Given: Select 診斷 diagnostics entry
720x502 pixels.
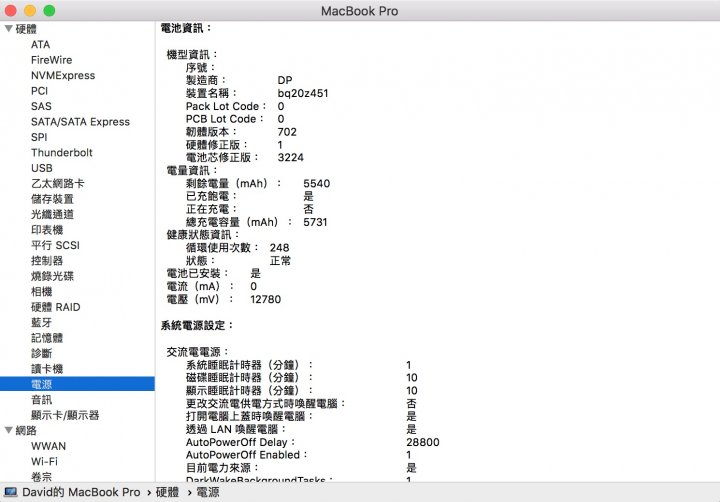Looking at the screenshot, I should 41,353.
